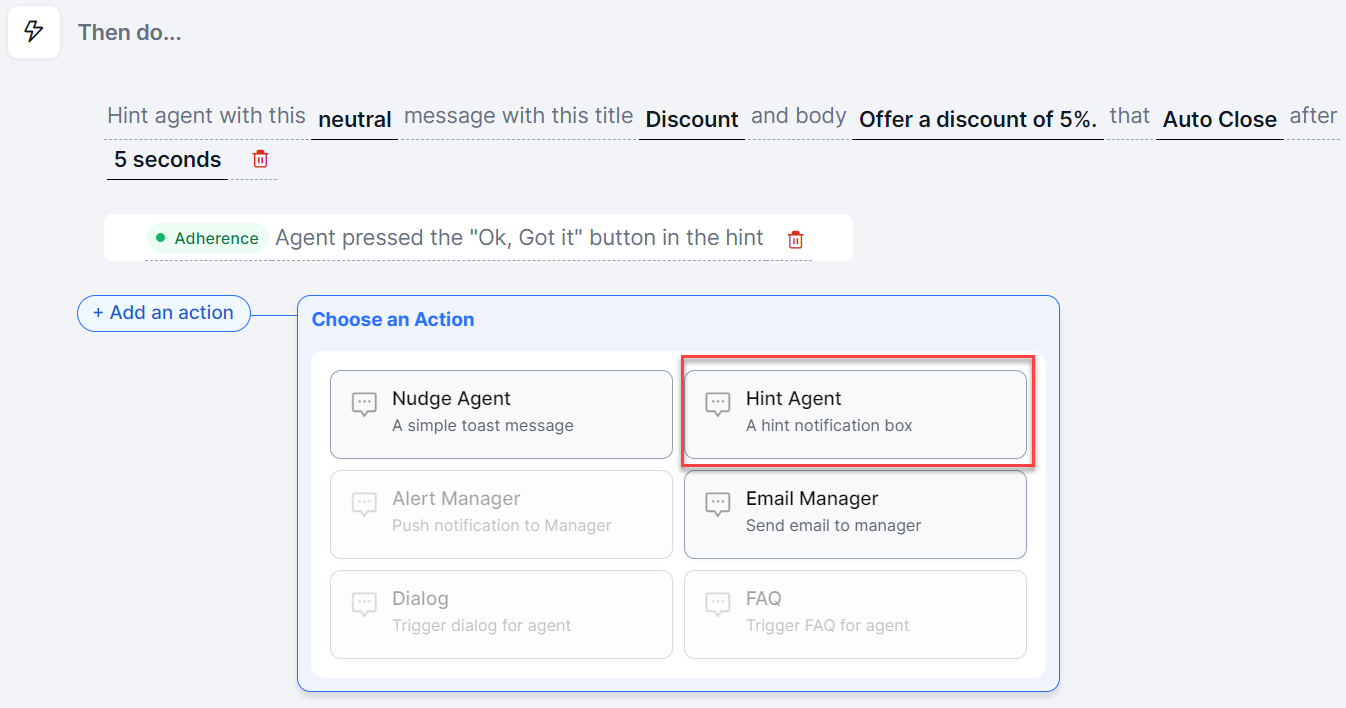The width and height of the screenshot is (1346, 708).
Task: Edit the Discount title field
Action: click(x=691, y=120)
